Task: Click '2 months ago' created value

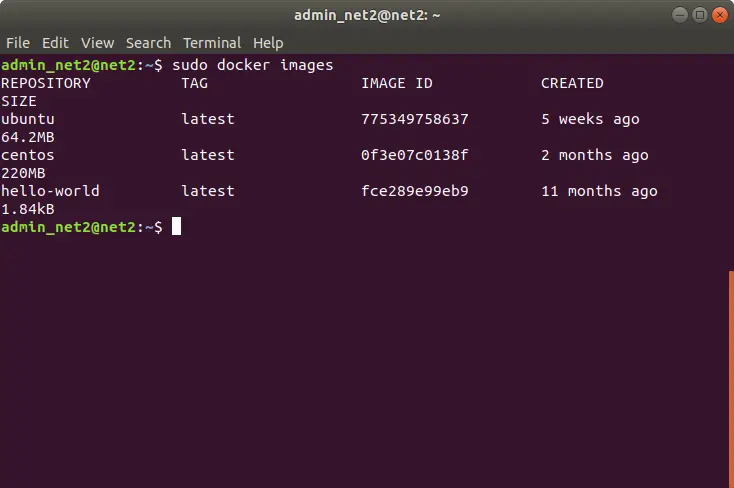Action: pos(595,155)
